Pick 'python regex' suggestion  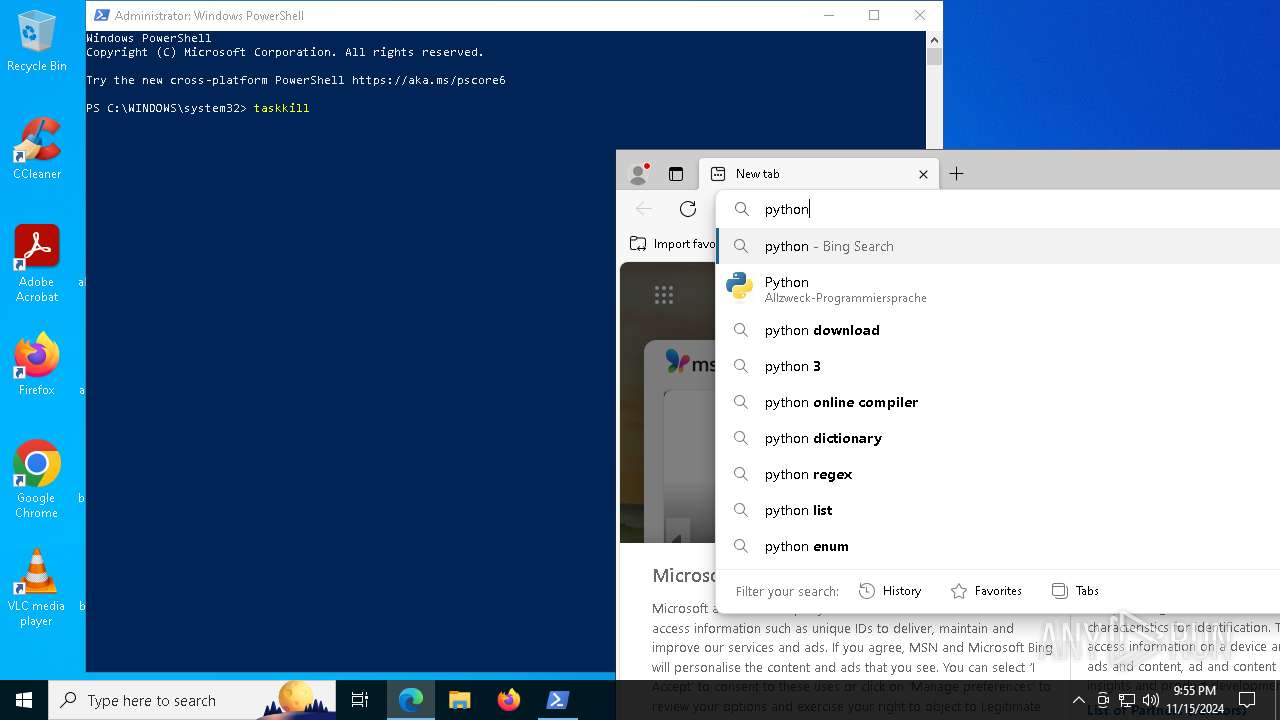point(998,474)
